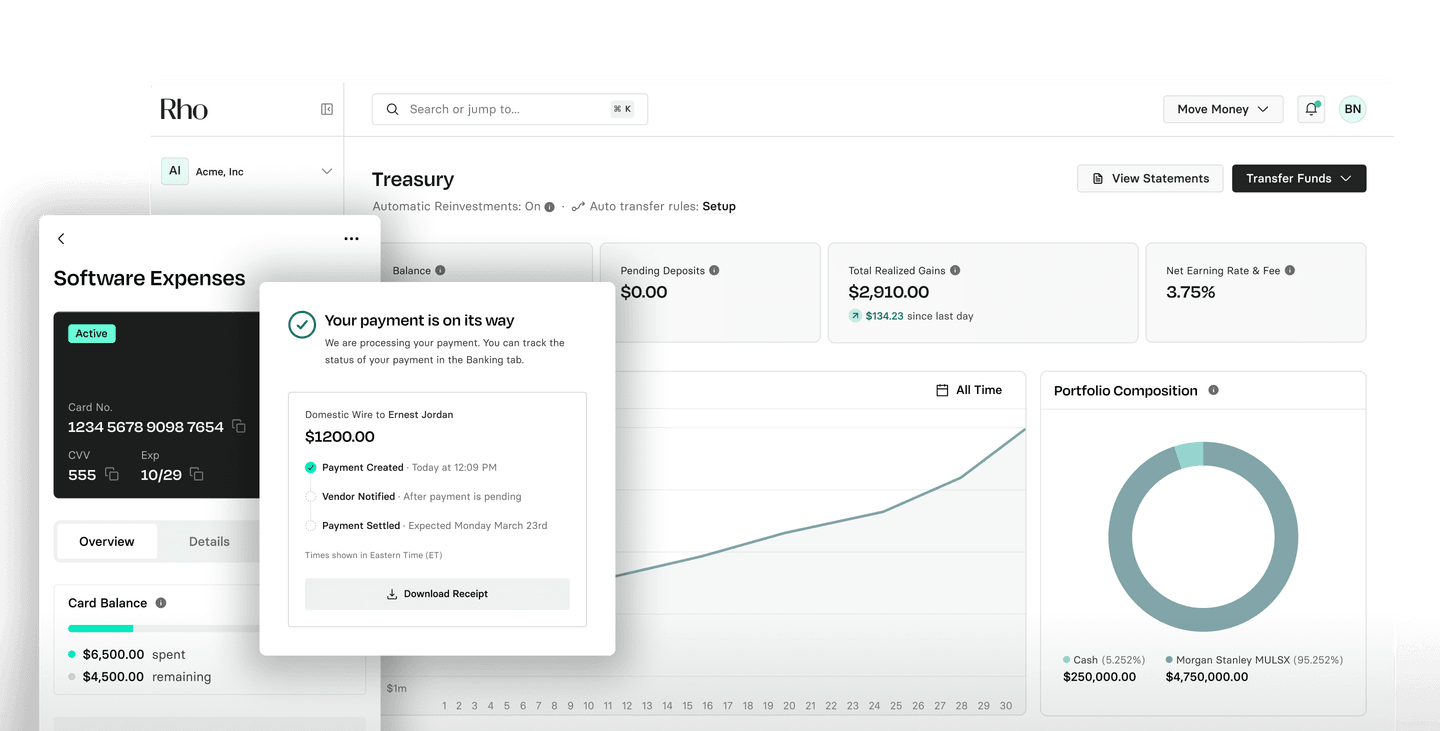Select the Payment Settled status circle
The height and width of the screenshot is (731, 1440).
pos(311,525)
